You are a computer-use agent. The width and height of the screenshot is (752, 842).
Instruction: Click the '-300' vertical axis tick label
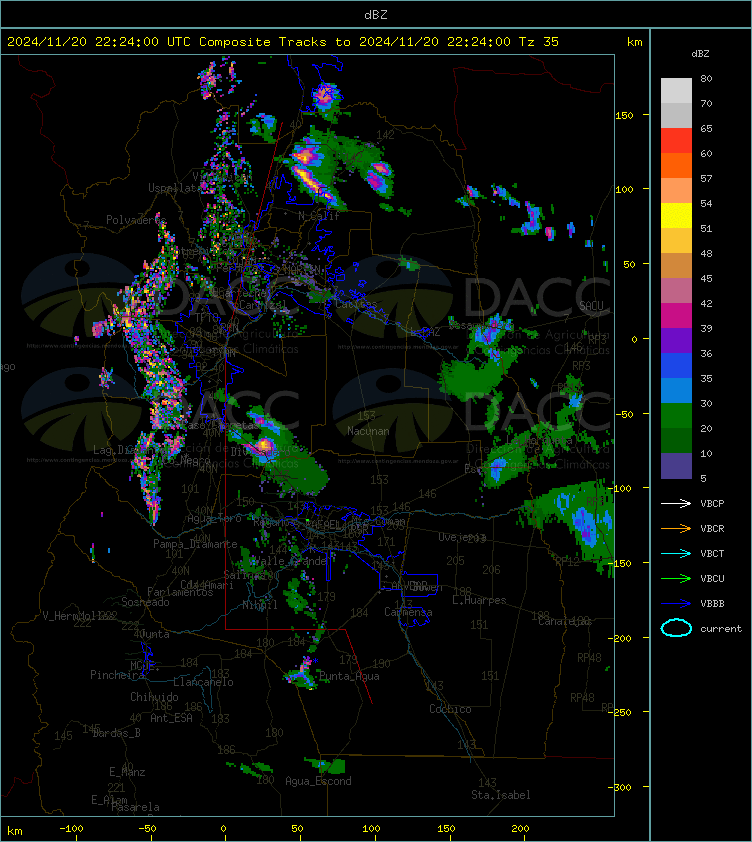(x=620, y=787)
